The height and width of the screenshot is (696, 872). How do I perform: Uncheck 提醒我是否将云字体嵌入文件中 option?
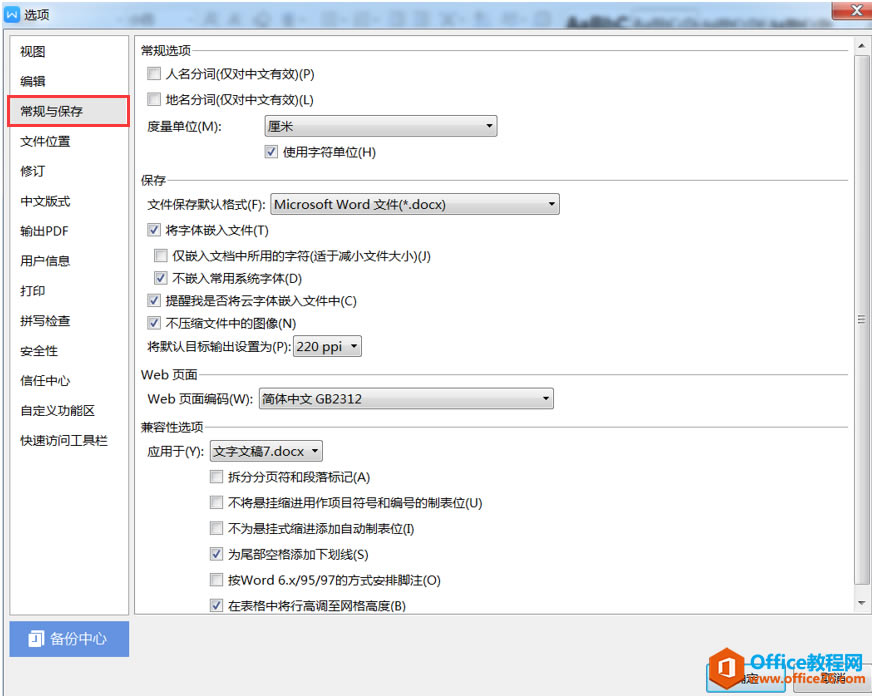tap(153, 301)
